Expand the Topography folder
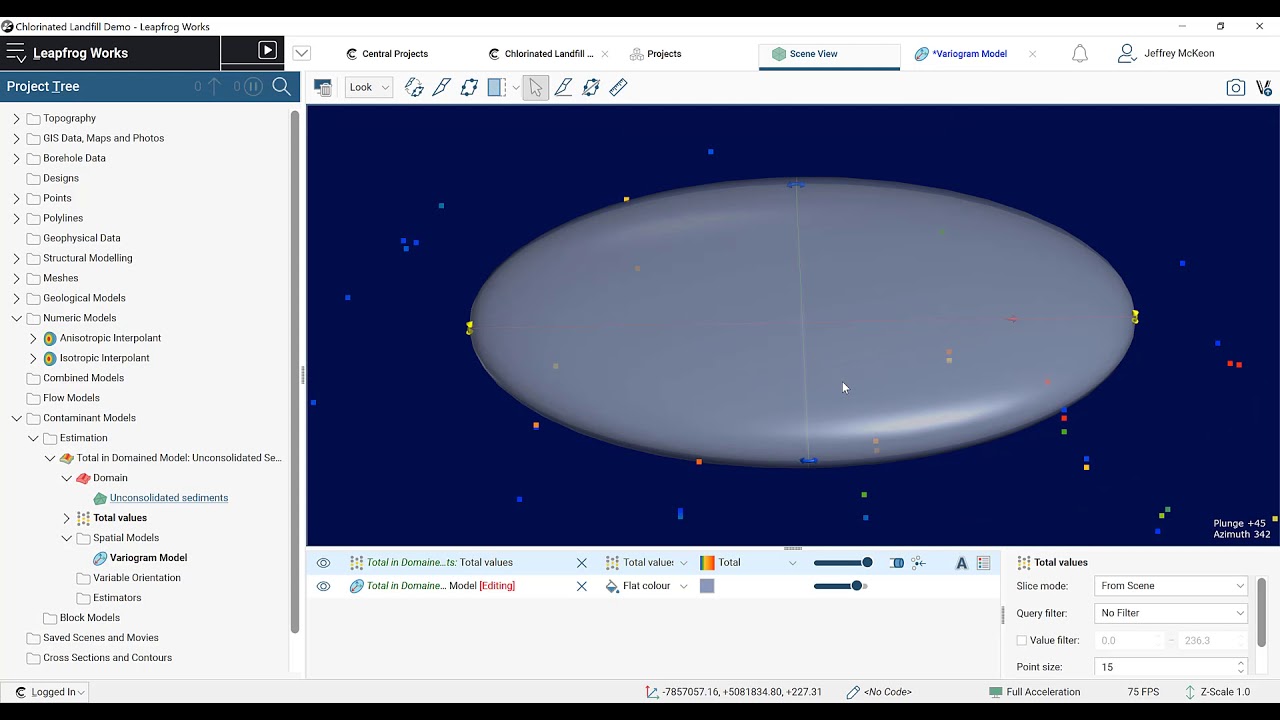Image resolution: width=1280 pixels, height=720 pixels. (x=16, y=118)
